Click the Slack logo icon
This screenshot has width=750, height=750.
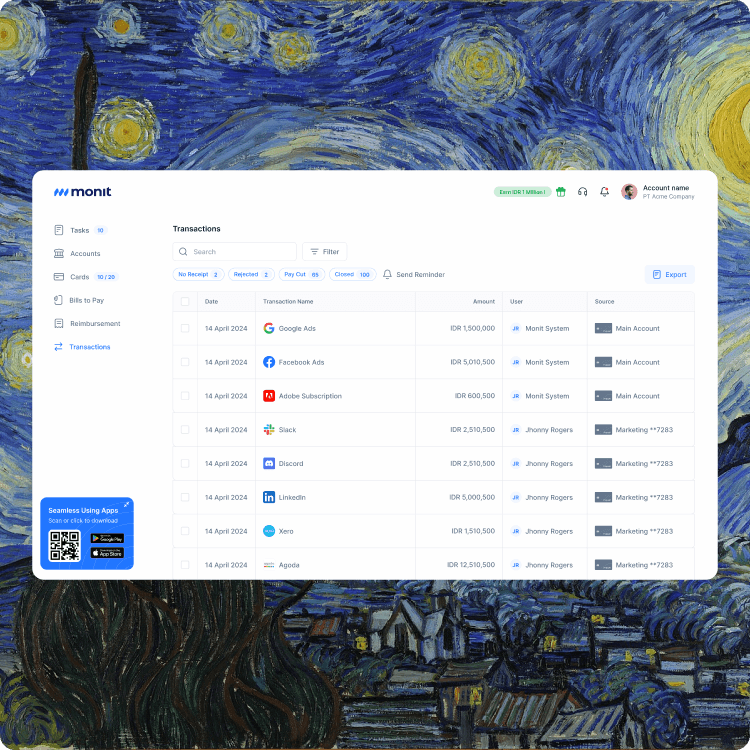click(269, 430)
